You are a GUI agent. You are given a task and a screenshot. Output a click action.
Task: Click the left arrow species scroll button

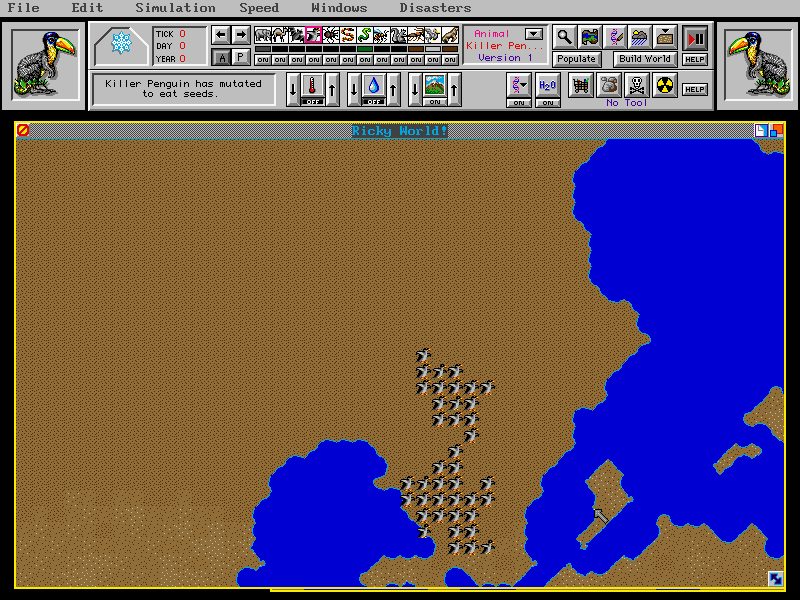(220, 35)
